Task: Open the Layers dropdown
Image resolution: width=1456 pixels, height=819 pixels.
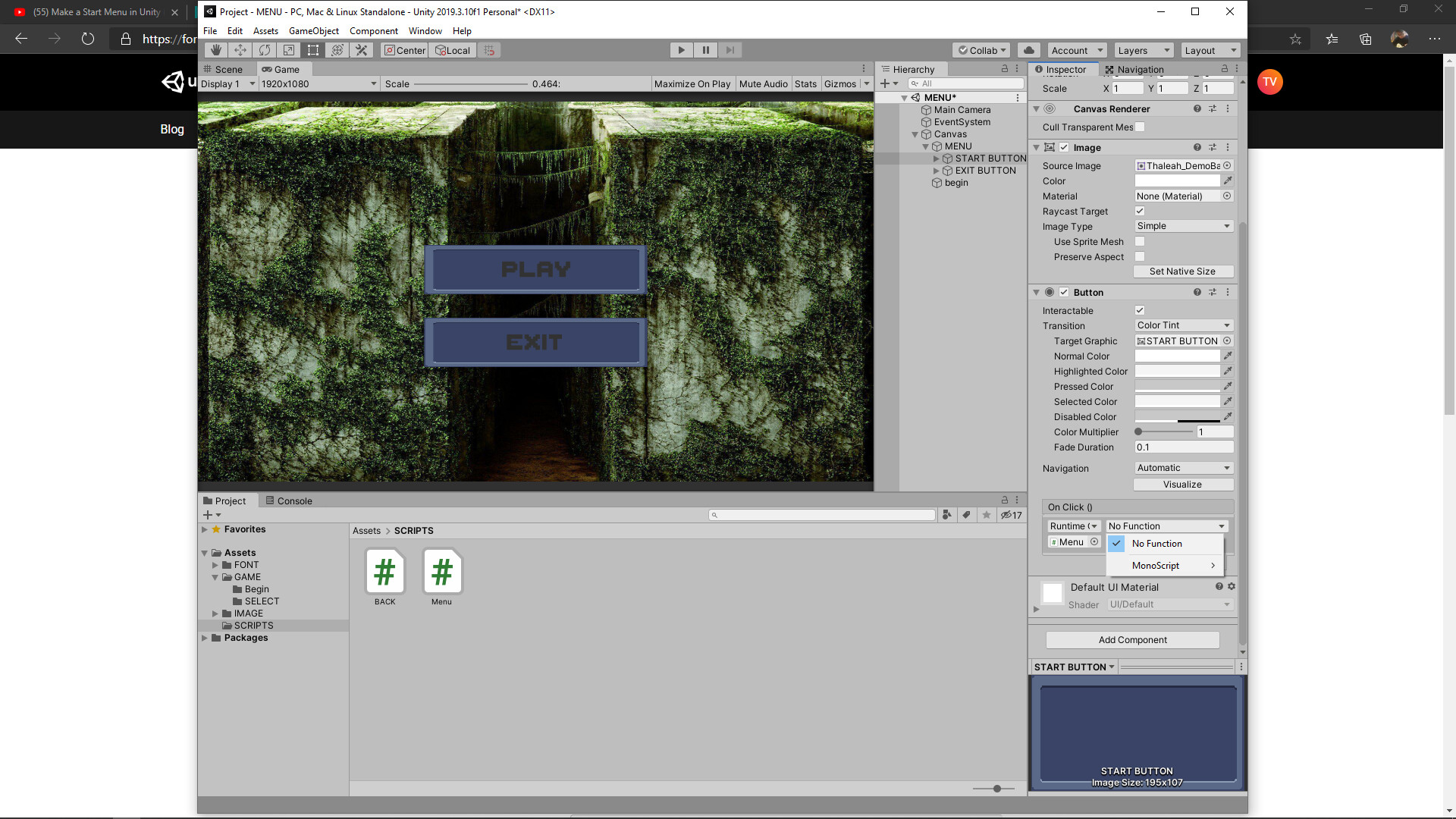Action: tap(1144, 50)
